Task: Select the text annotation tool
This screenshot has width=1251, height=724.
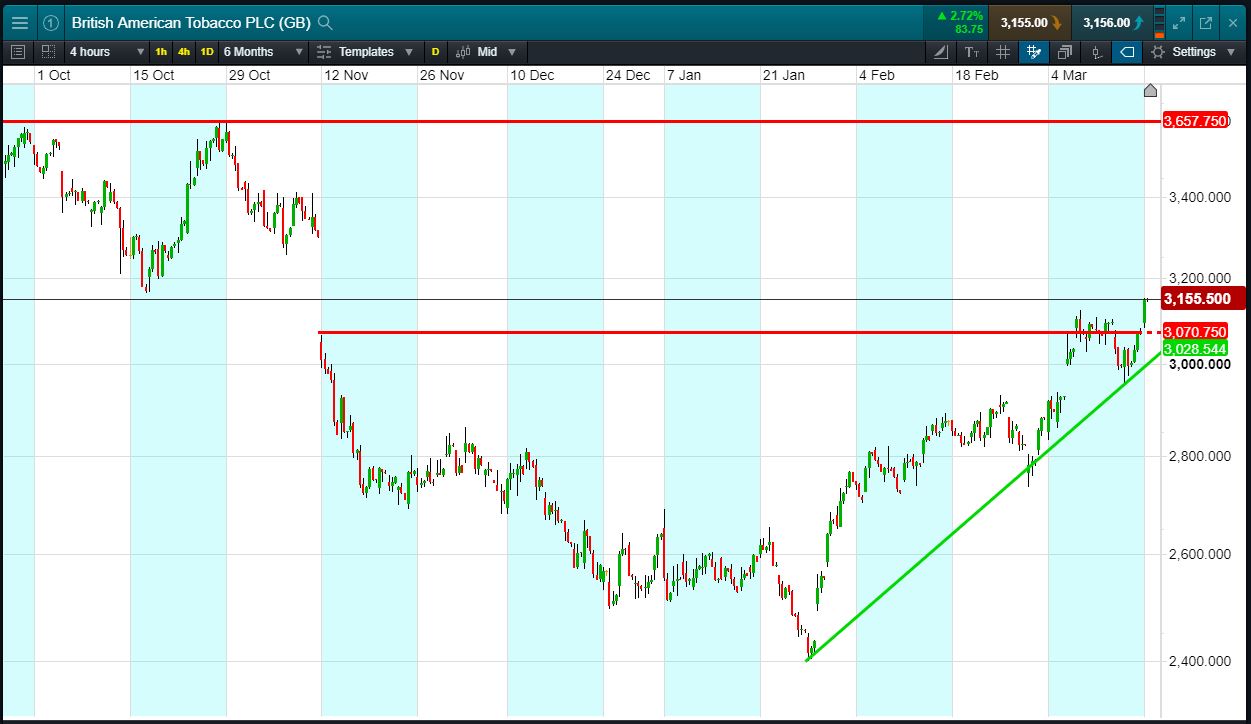Action: click(972, 52)
